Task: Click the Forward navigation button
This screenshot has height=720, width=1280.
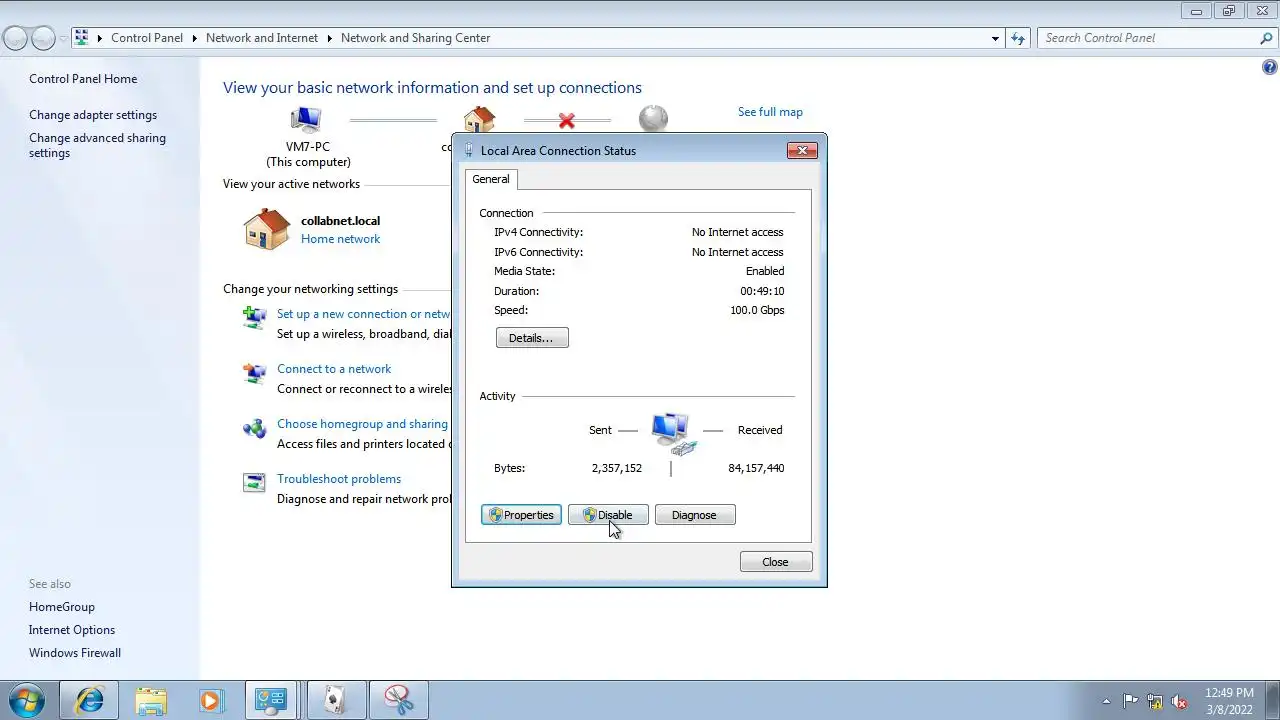Action: coord(43,38)
